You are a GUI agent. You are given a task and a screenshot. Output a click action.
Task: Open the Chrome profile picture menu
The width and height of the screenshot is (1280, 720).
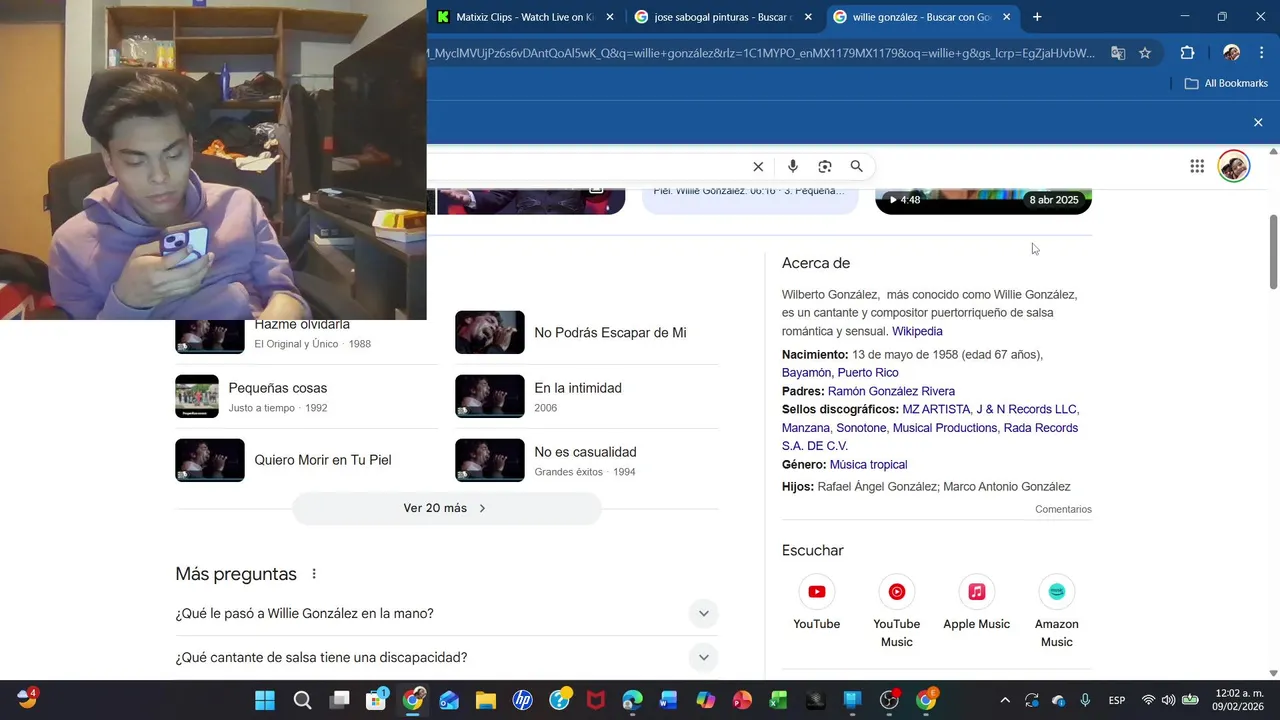click(1232, 53)
